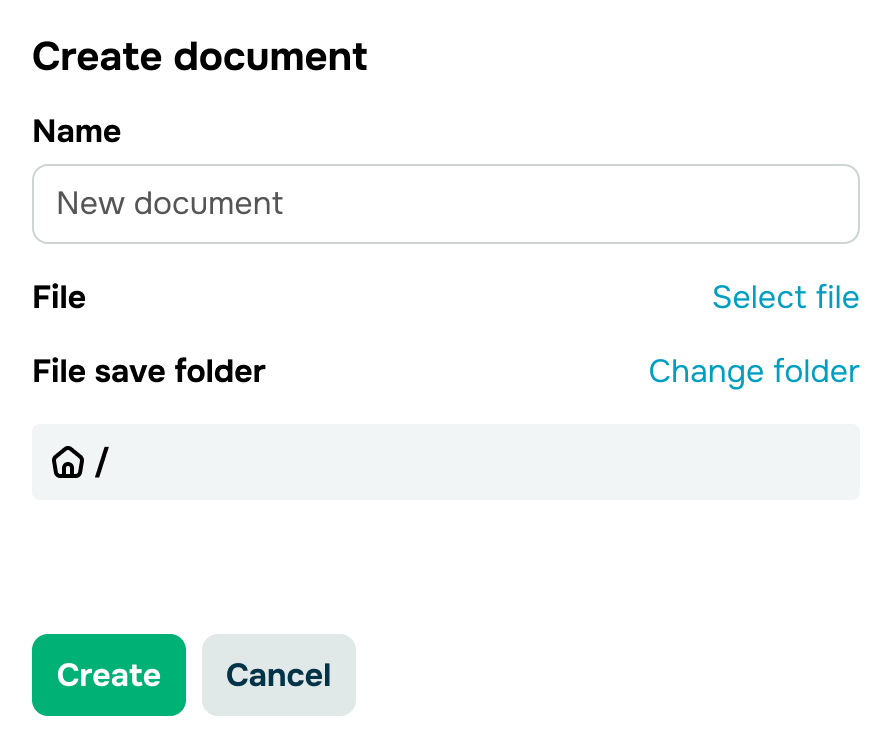This screenshot has height=748, width=892.
Task: Click the "Name" field label
Action: tap(77, 131)
